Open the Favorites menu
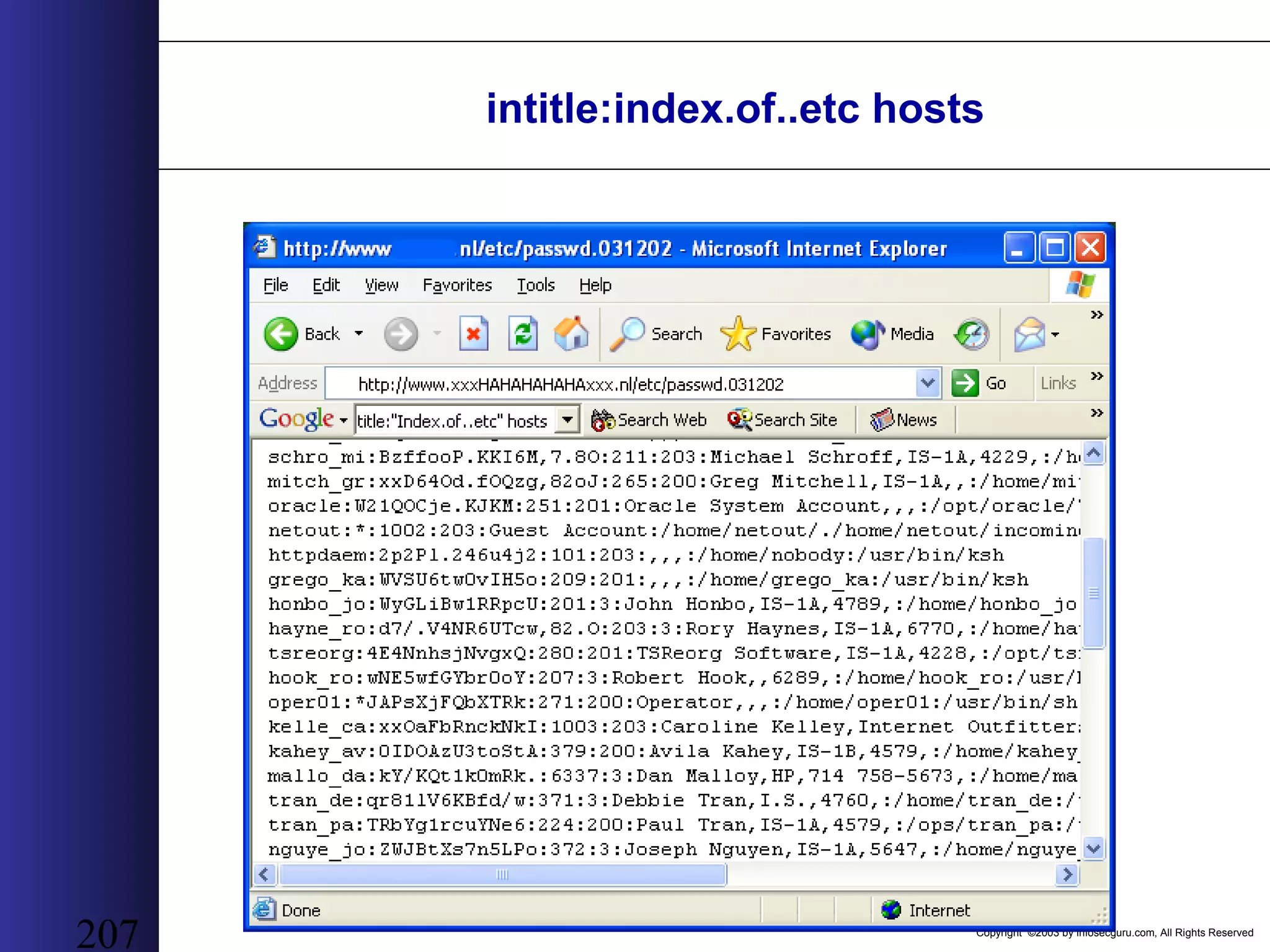This screenshot has height=952, width=1270. 457,285
